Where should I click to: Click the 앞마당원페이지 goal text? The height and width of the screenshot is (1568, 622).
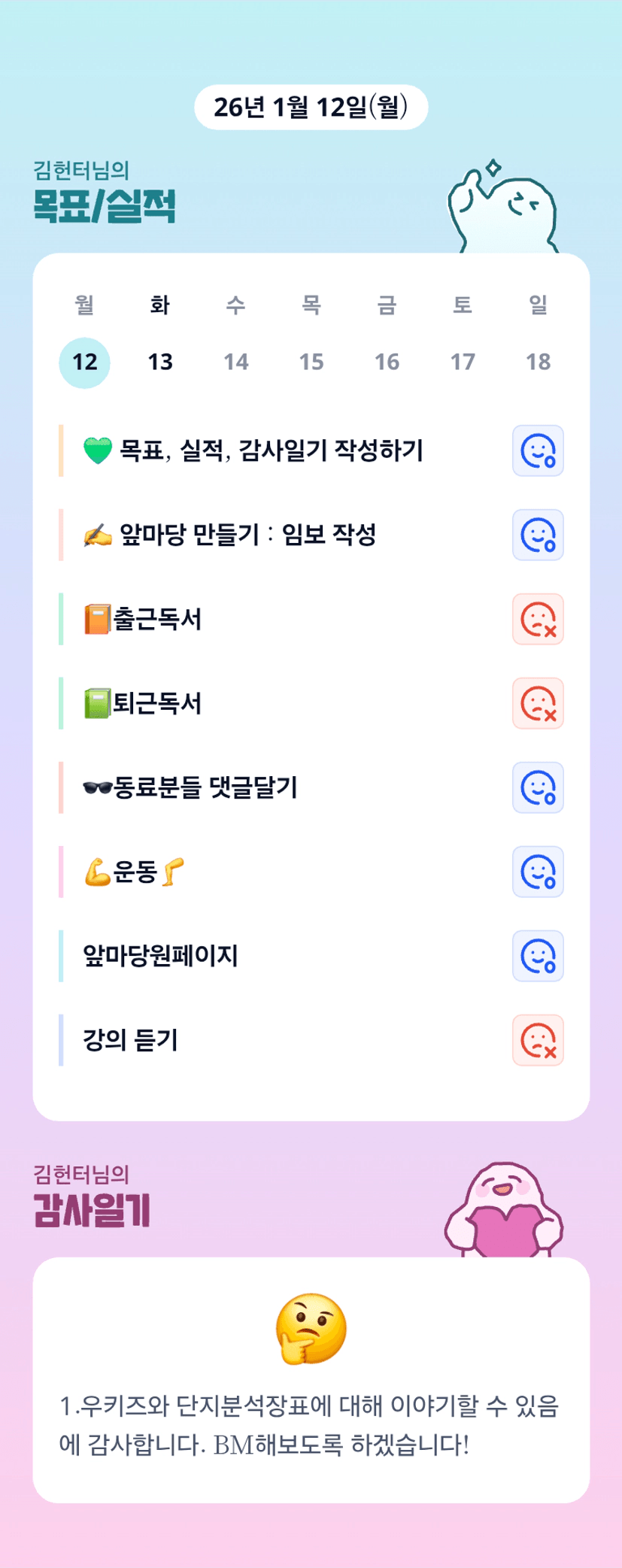[161, 957]
